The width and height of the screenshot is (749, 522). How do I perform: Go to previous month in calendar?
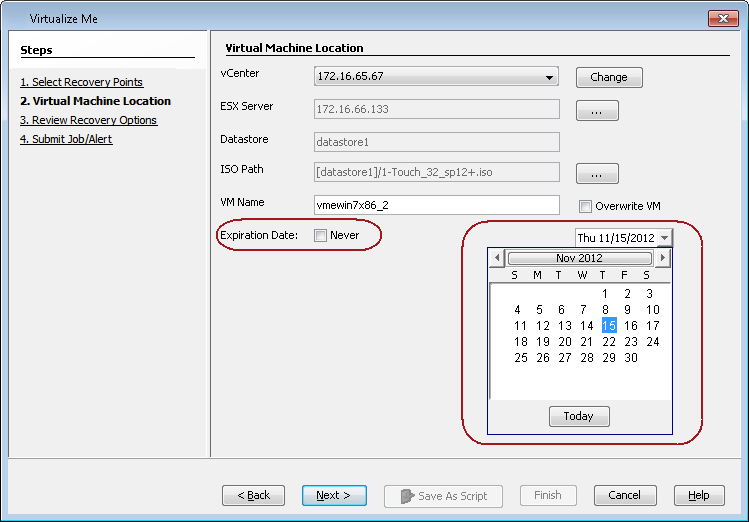(496, 258)
